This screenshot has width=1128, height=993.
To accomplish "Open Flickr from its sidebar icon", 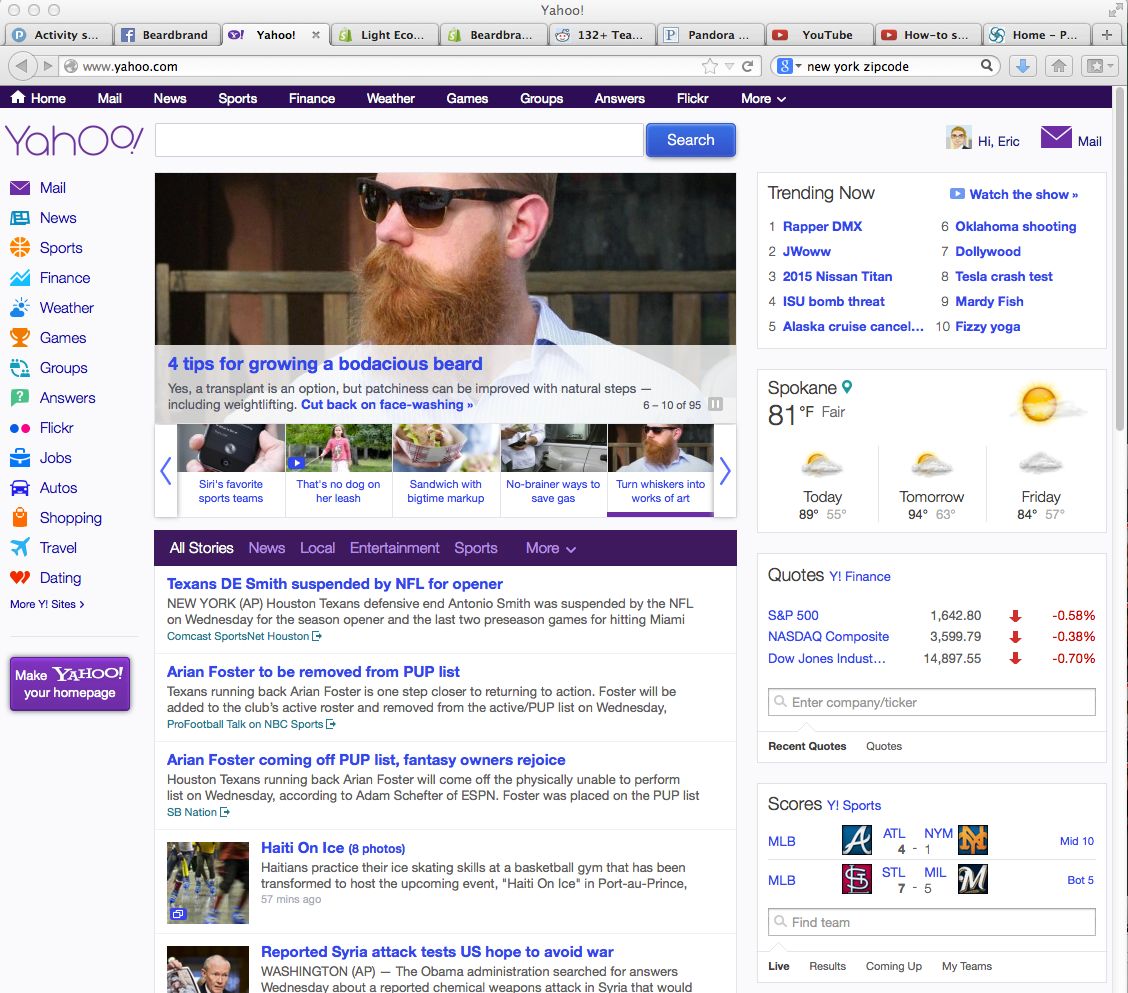I will [22, 428].
